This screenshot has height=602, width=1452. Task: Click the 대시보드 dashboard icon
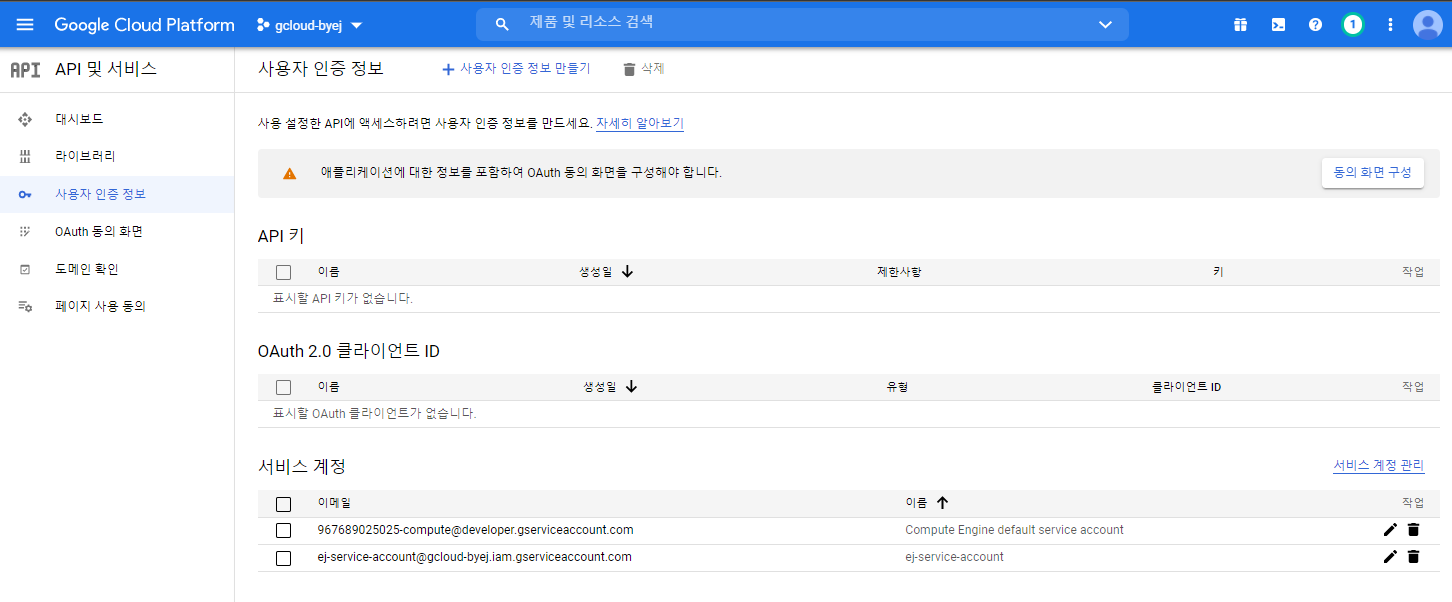point(25,119)
